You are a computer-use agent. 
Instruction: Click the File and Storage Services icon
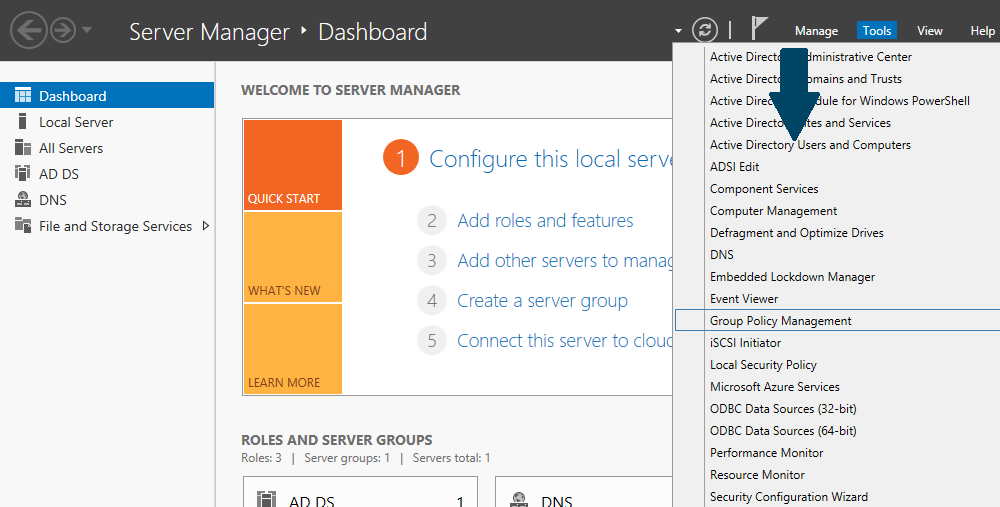[23, 225]
